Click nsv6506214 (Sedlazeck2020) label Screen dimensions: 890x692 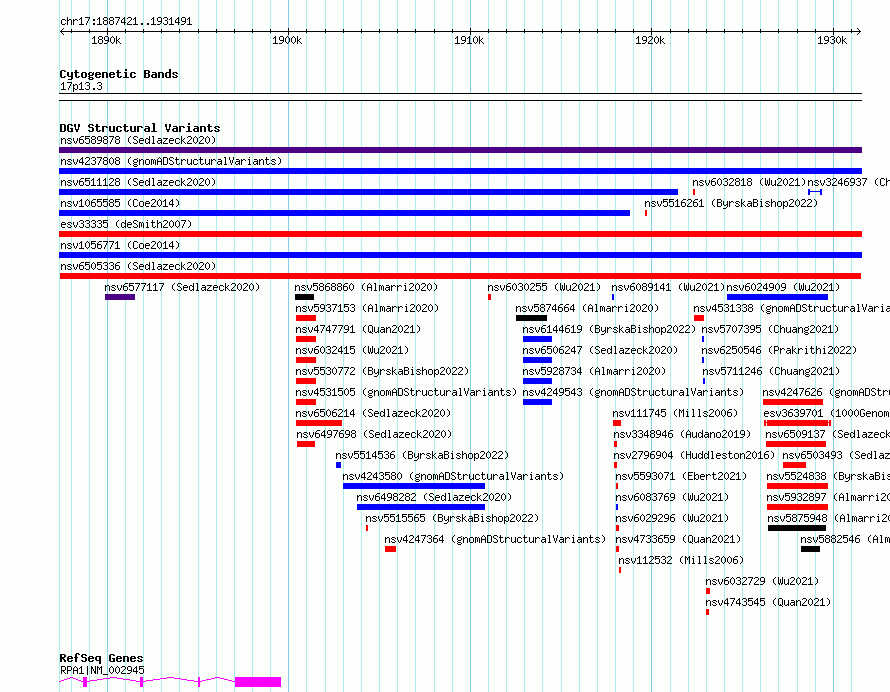(x=373, y=413)
